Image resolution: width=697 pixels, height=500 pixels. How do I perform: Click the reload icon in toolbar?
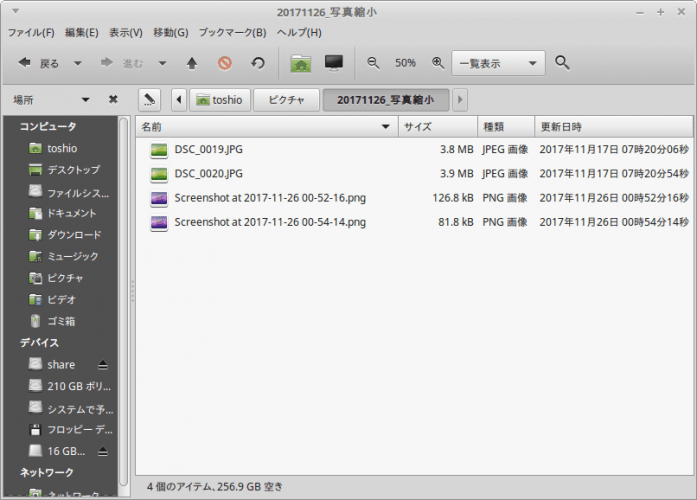tap(258, 63)
